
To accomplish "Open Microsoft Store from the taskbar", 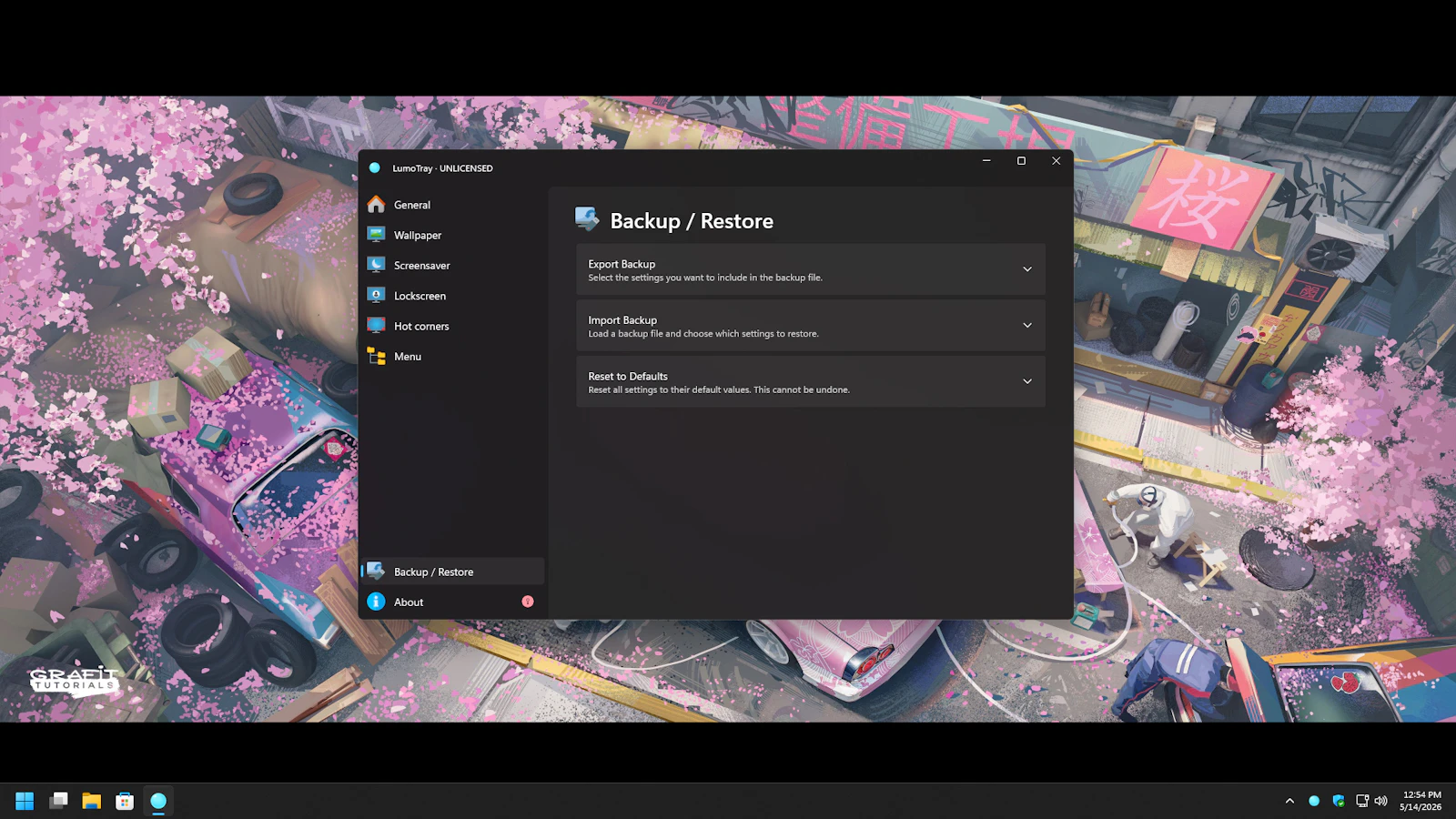I will click(125, 801).
